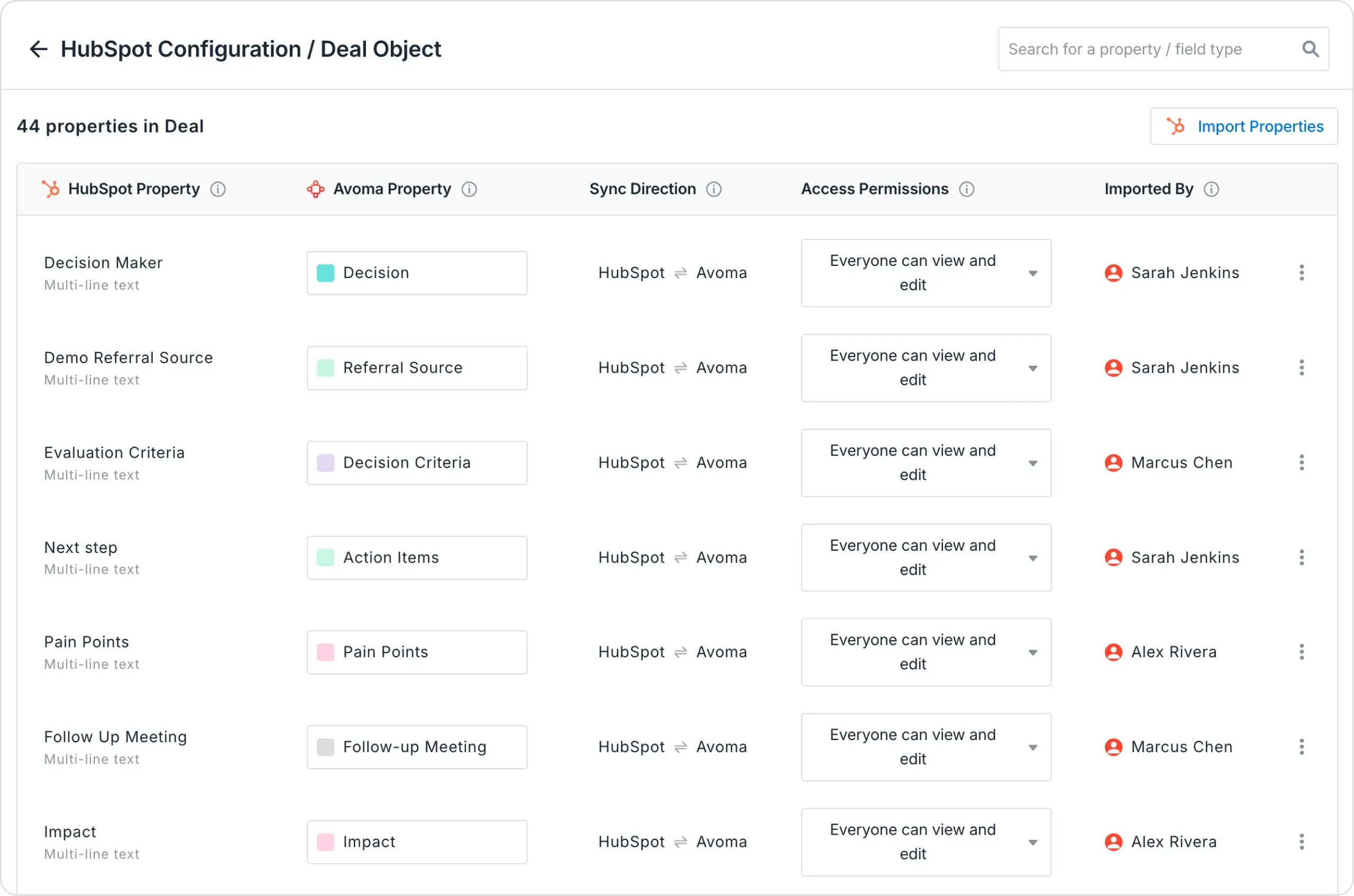Viewport: 1354px width, 896px height.
Task: Click the Avoma Property info icon
Action: tap(469, 189)
